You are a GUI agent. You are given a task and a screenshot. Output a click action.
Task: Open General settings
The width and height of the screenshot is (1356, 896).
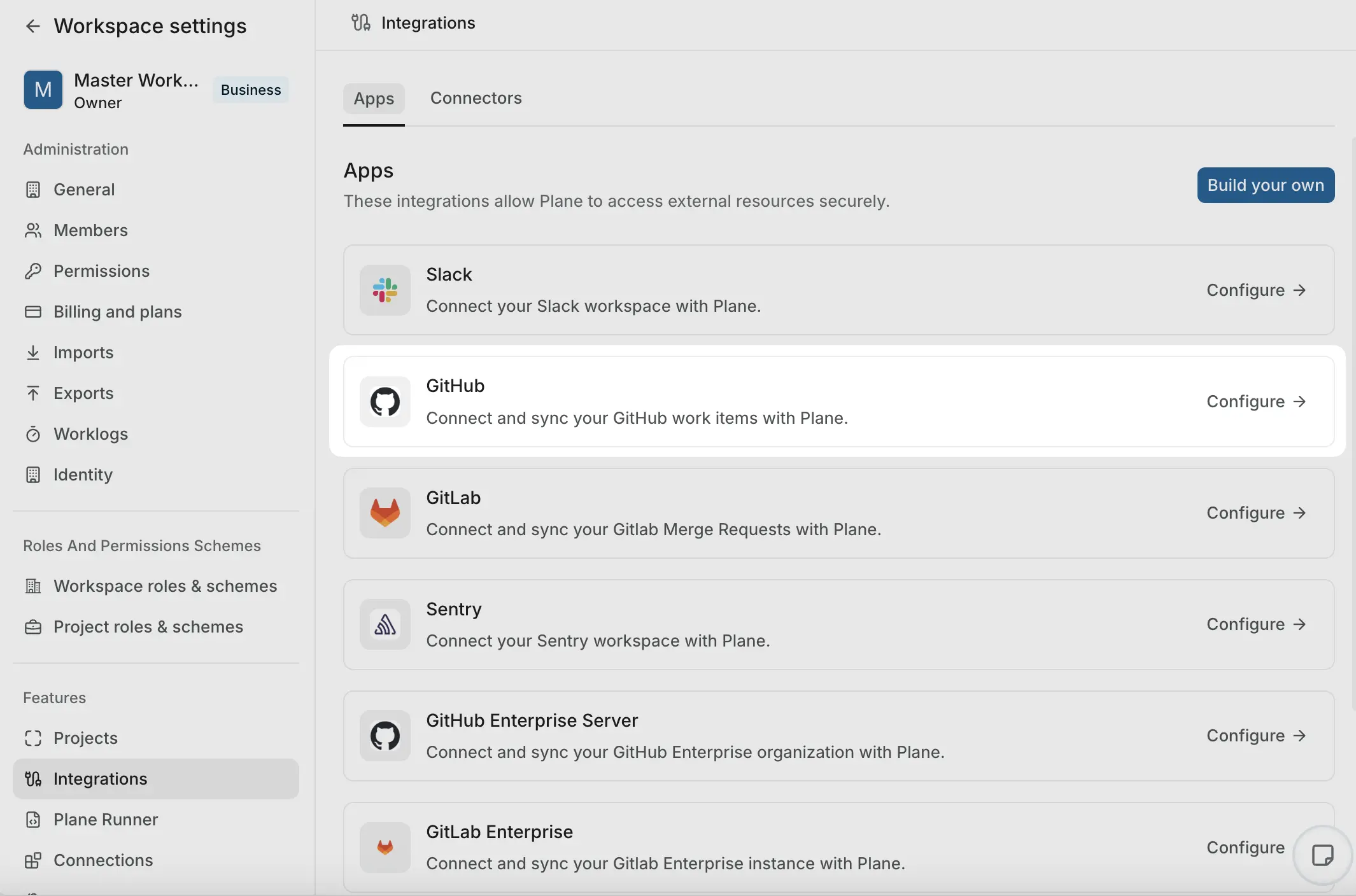coord(156,190)
